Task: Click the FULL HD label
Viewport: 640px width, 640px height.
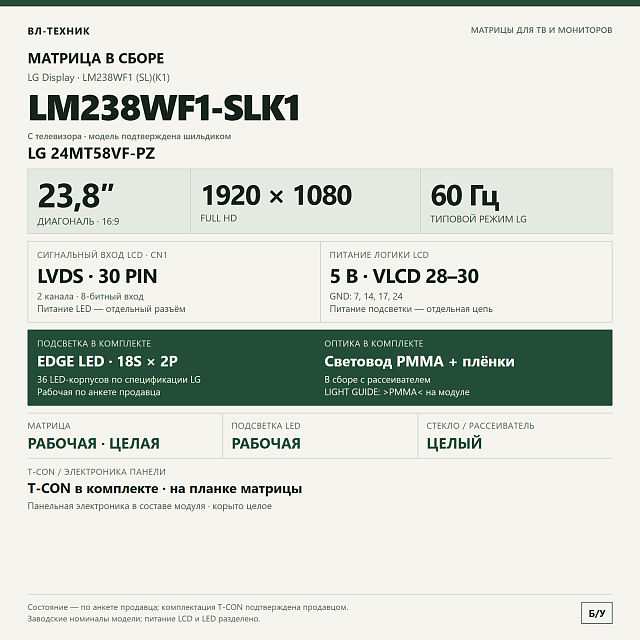Action: [218, 218]
